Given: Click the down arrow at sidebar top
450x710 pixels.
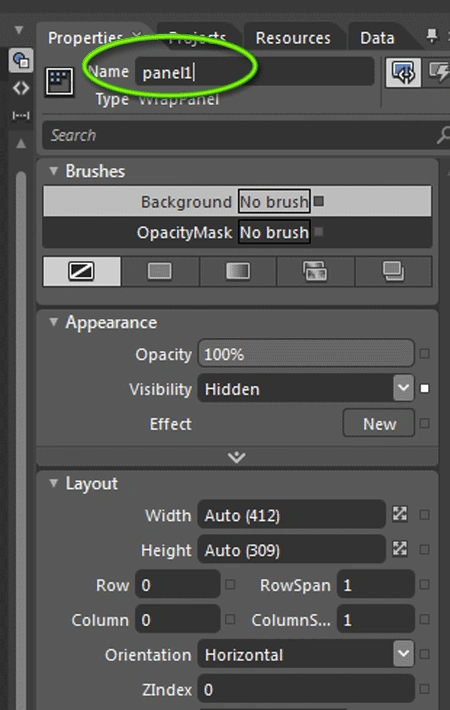Looking at the screenshot, I should (x=19, y=30).
